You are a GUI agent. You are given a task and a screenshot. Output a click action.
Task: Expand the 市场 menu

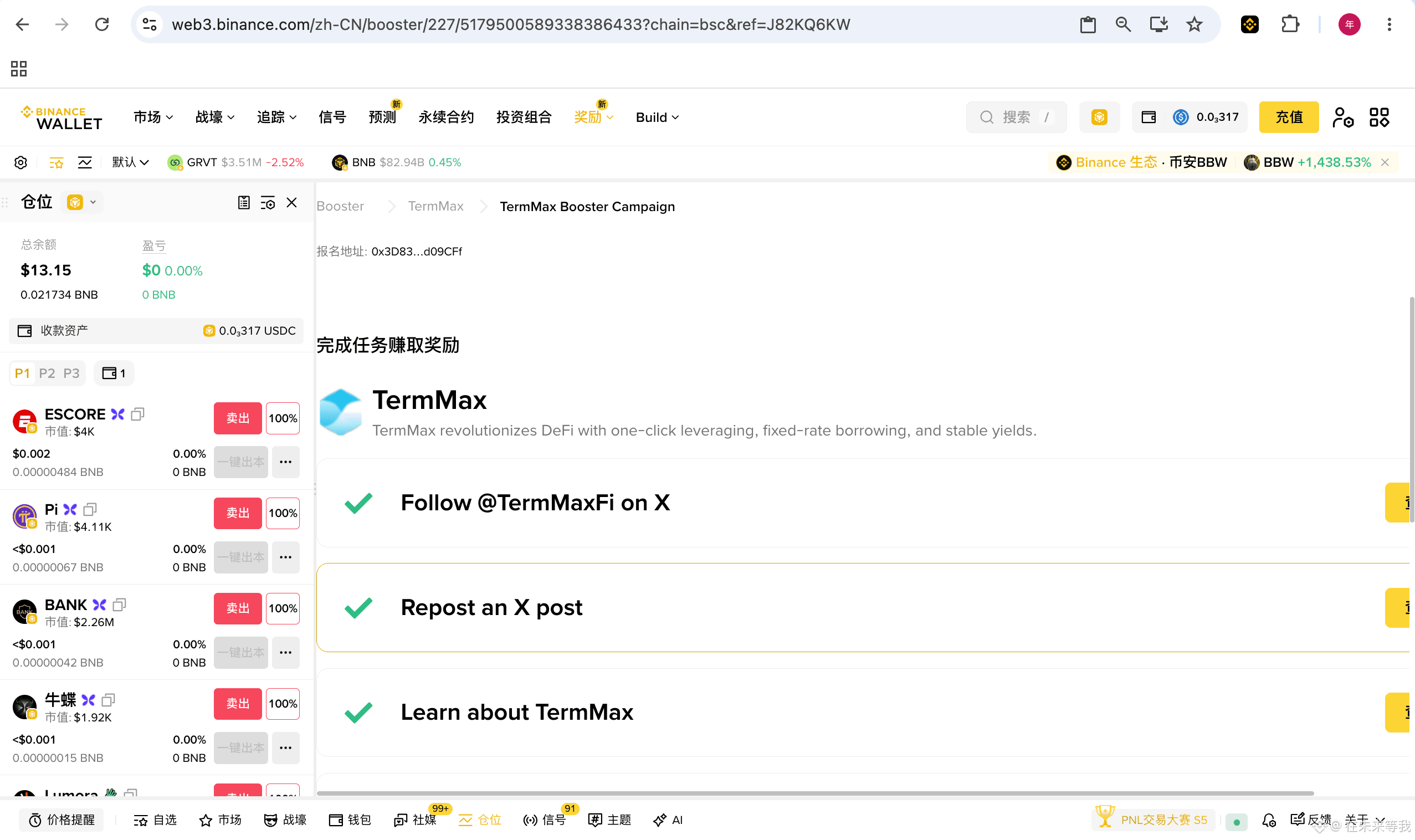pos(153,117)
